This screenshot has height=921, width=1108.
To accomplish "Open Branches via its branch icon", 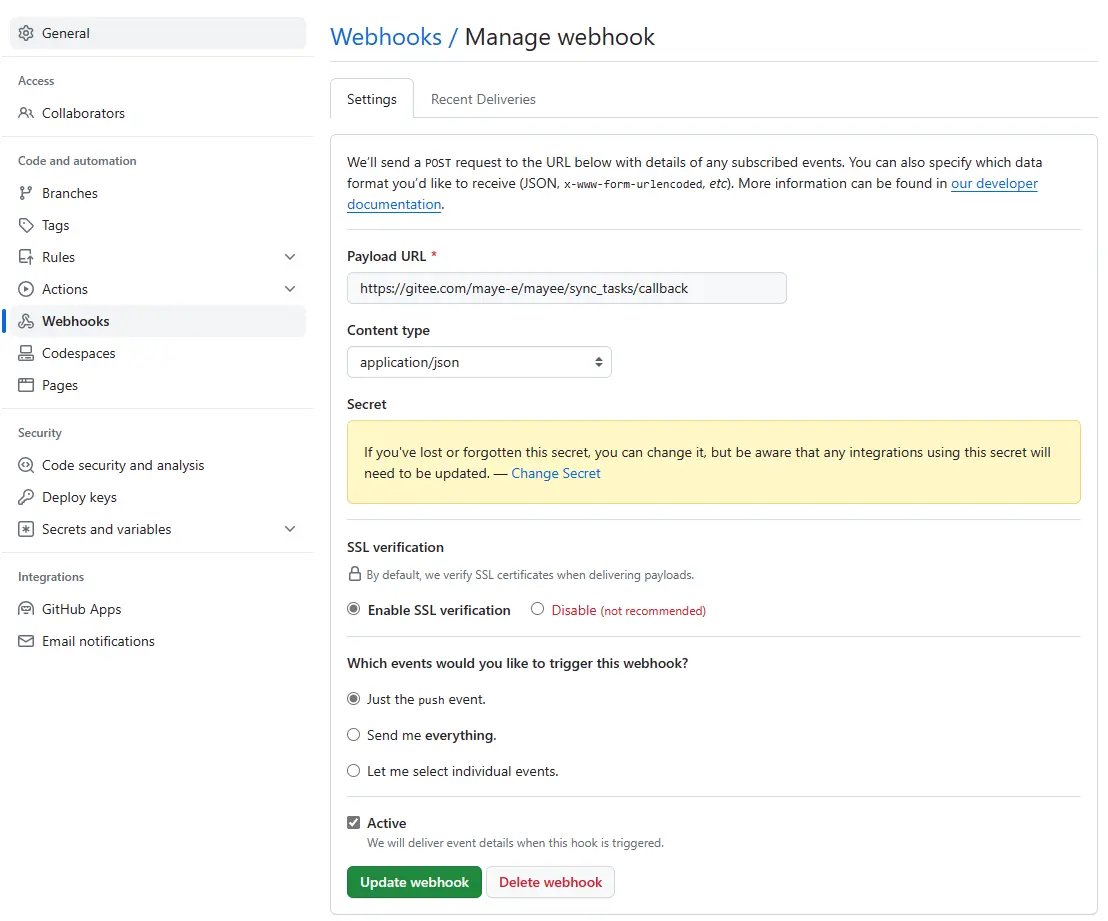I will pyautogui.click(x=26, y=193).
